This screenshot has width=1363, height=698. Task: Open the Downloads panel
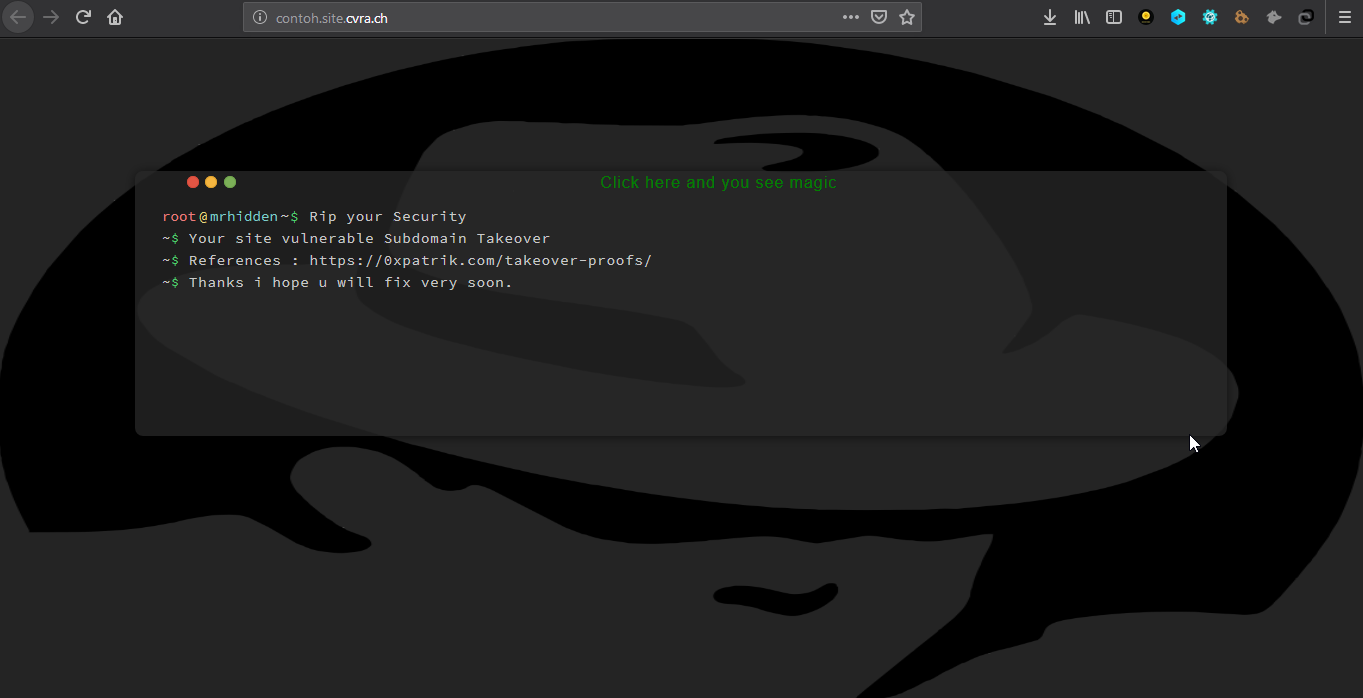1049,17
